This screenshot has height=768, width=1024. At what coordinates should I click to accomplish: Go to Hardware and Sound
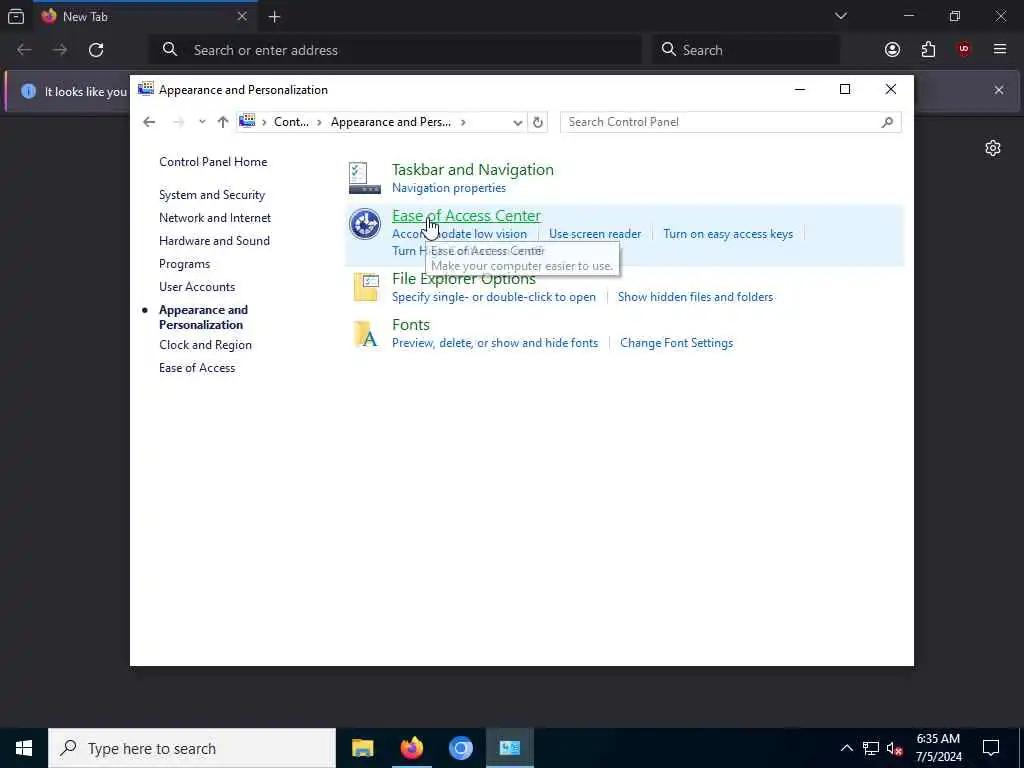coord(214,240)
